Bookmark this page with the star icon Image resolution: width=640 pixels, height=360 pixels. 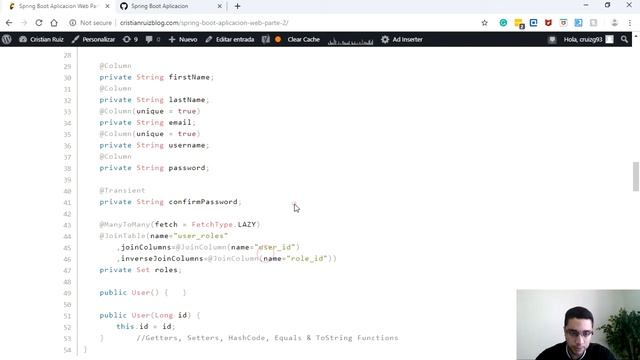pyautogui.click(x=484, y=23)
